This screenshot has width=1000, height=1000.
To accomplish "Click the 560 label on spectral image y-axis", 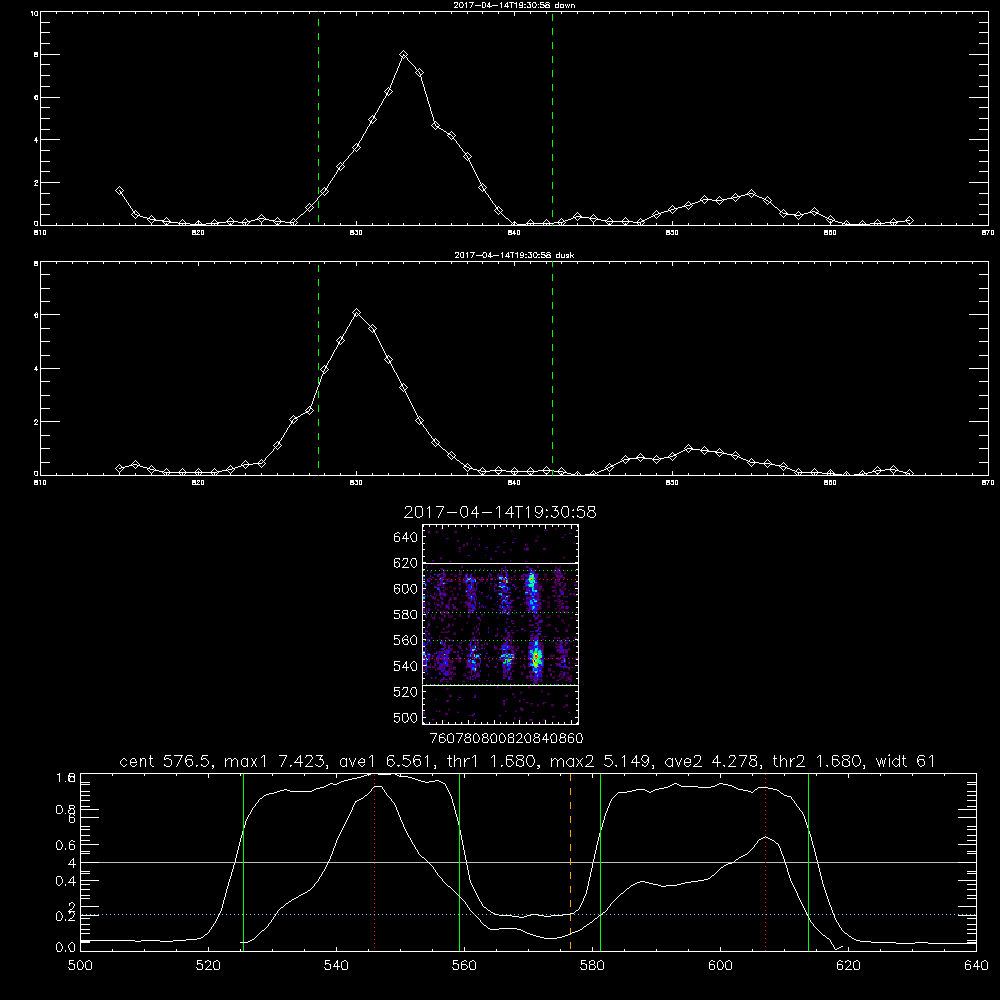I will tap(405, 640).
